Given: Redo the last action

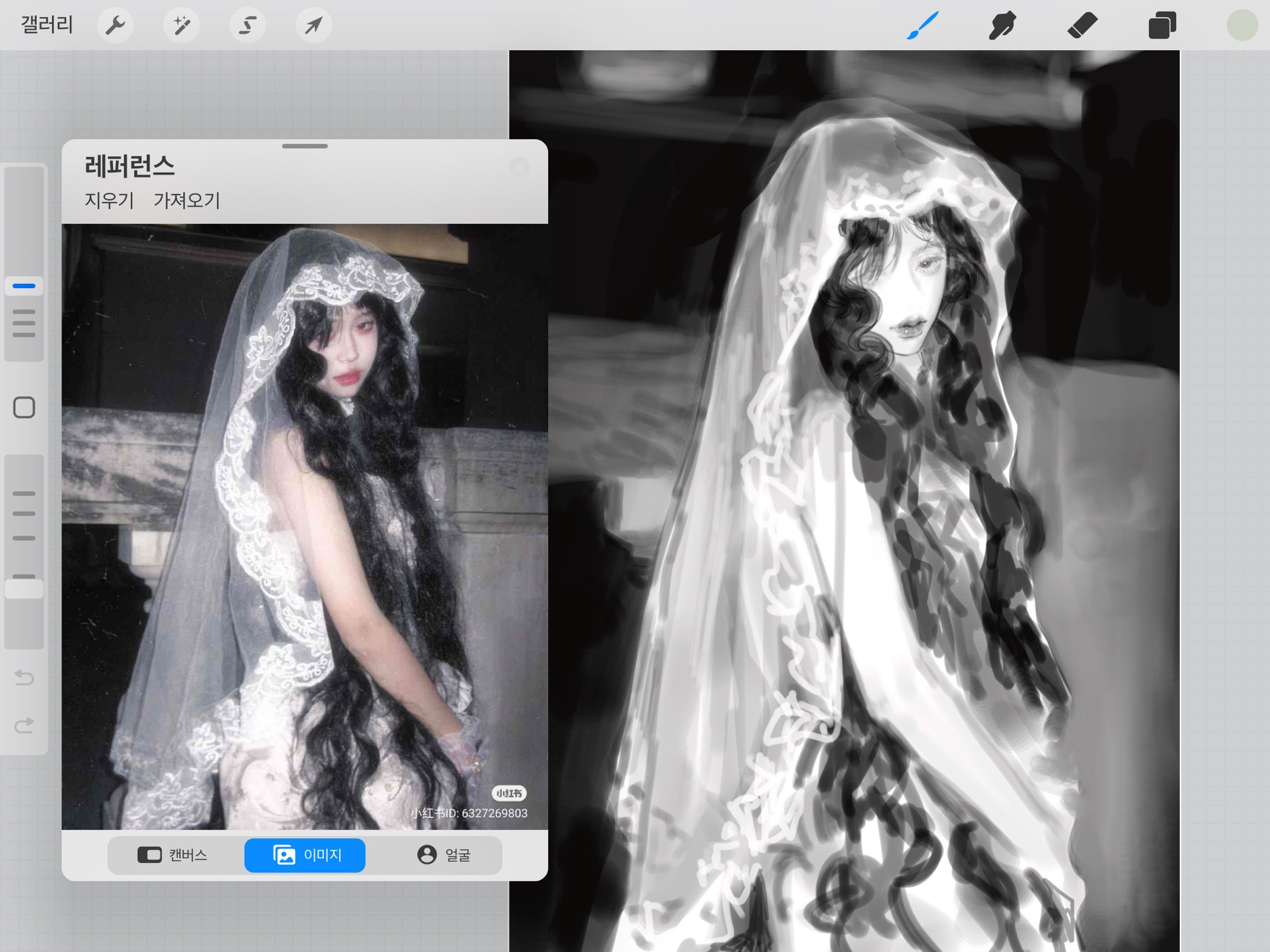Looking at the screenshot, I should pos(24,725).
